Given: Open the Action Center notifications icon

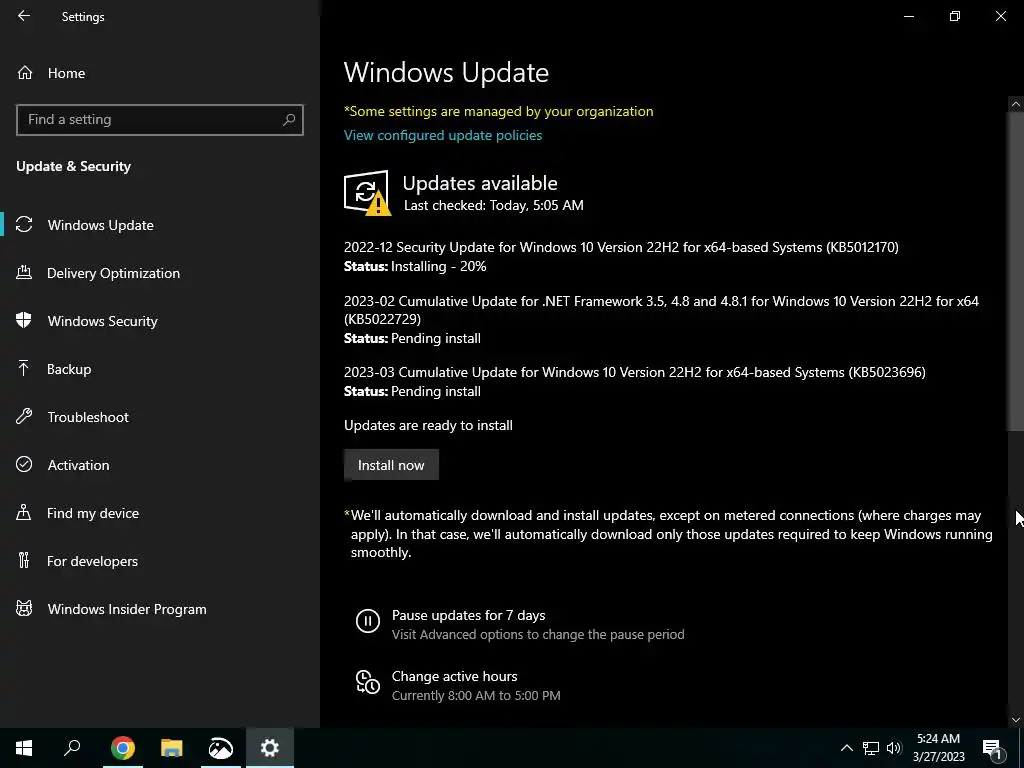Looking at the screenshot, I should tap(992, 748).
